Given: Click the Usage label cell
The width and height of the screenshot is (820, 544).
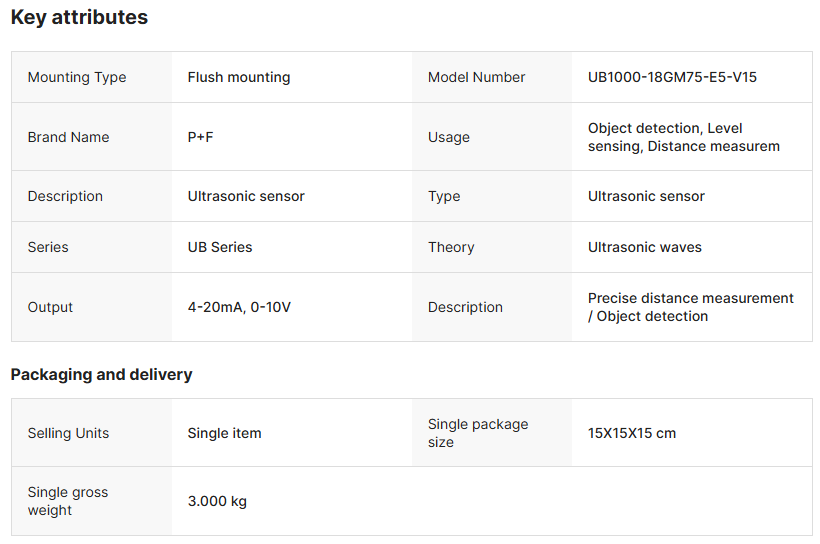Looking at the screenshot, I should coord(449,137).
